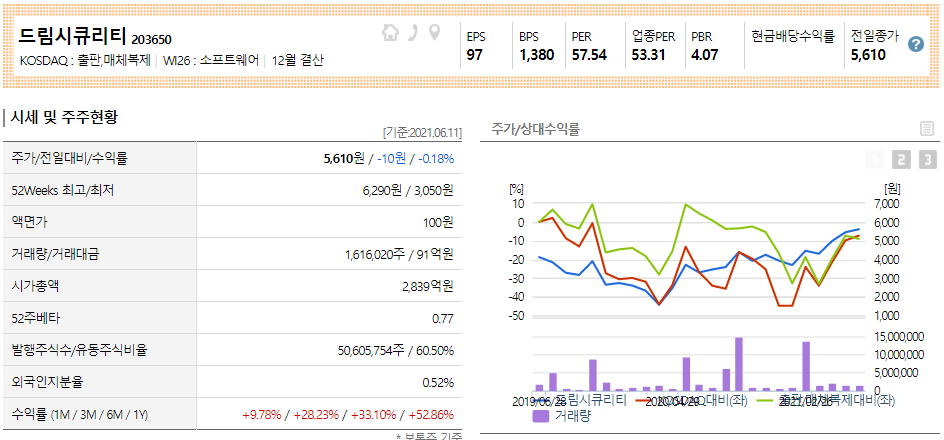Click the 1,616,020주 / 91억원 value
This screenshot has width=944, height=440.
click(399, 254)
